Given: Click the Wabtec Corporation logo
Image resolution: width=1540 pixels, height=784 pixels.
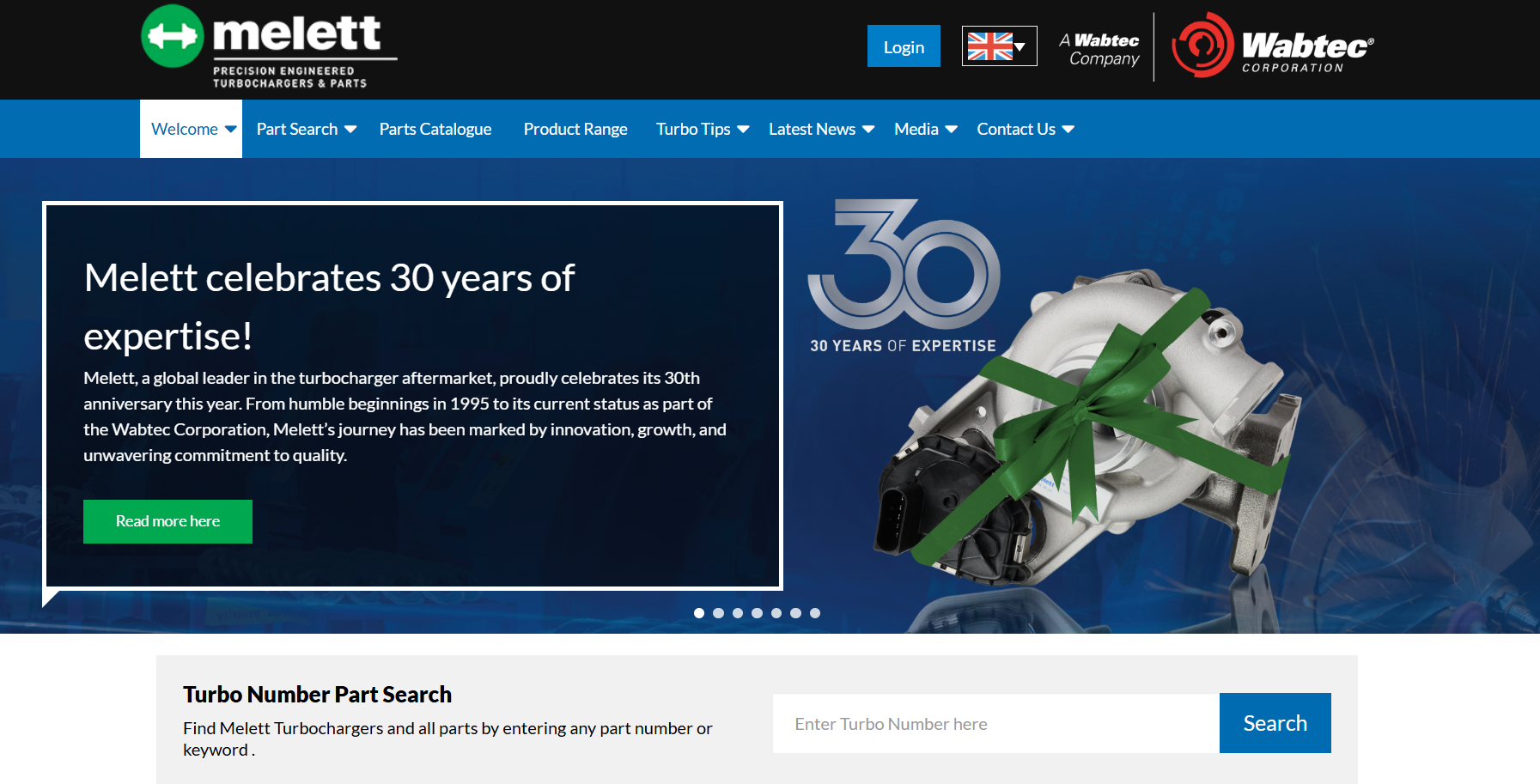Looking at the screenshot, I should click(x=1273, y=46).
